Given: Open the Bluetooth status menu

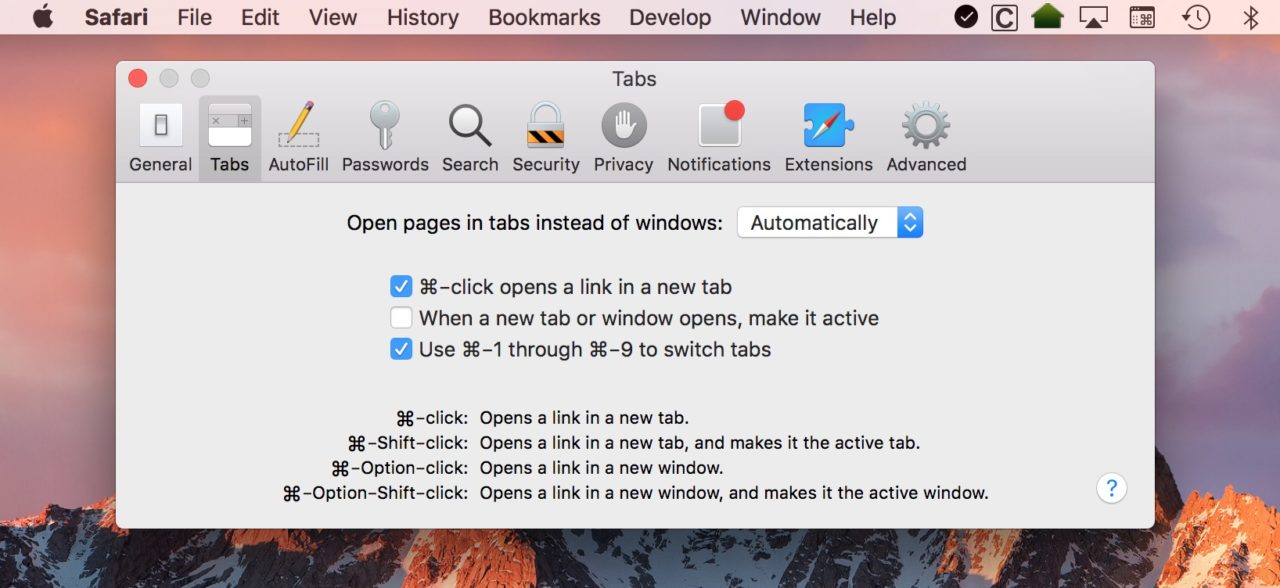Looking at the screenshot, I should (x=1249, y=17).
